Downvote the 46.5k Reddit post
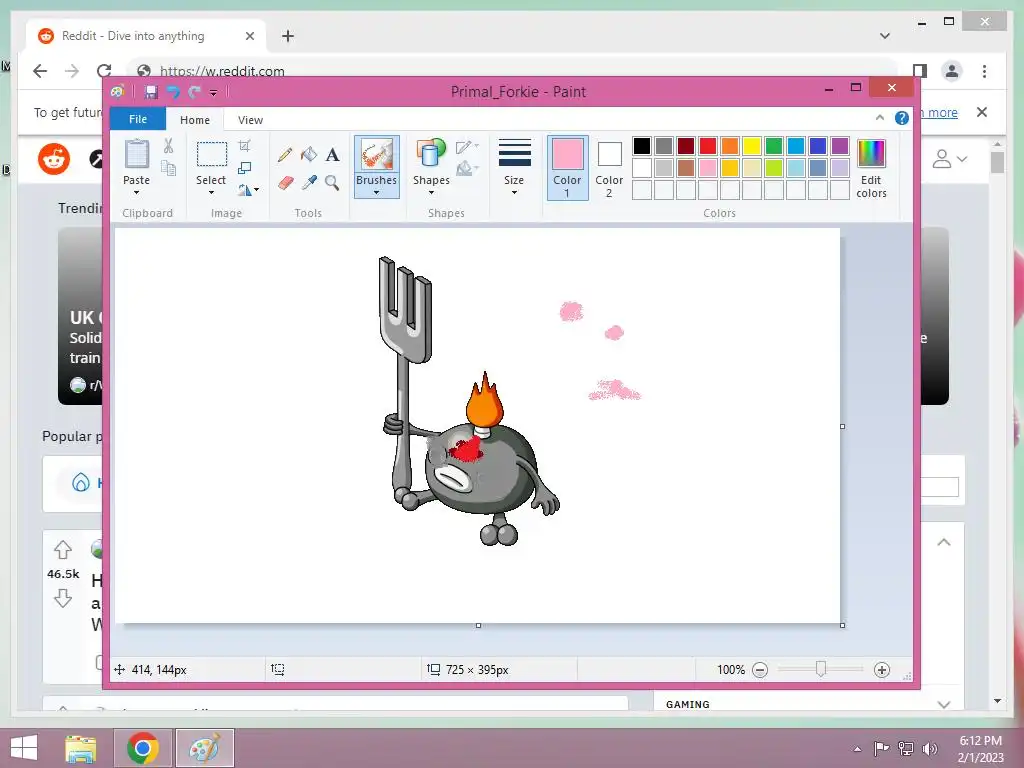 63,598
